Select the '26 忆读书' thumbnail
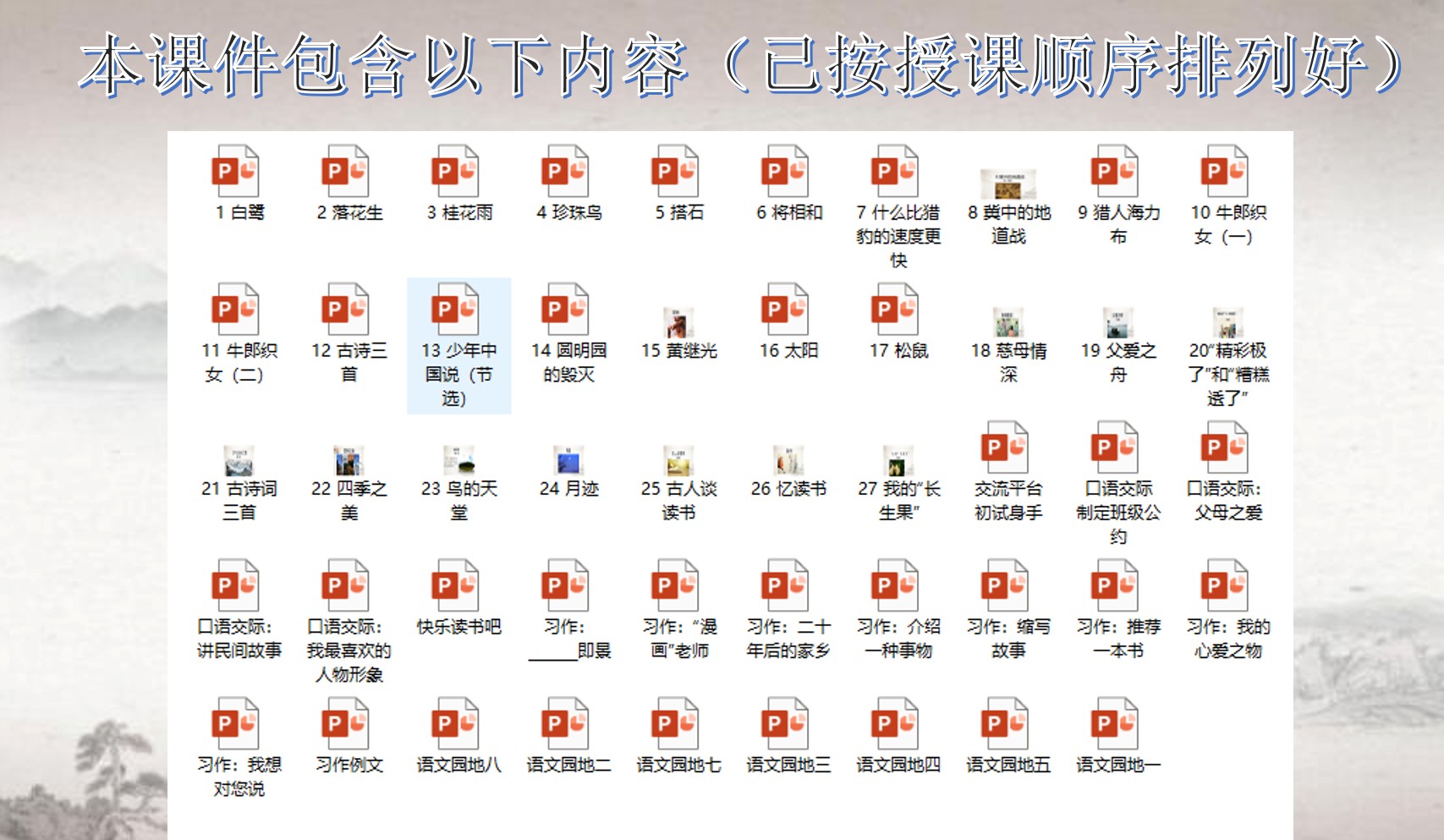Viewport: 1444px width, 840px height. tap(788, 461)
